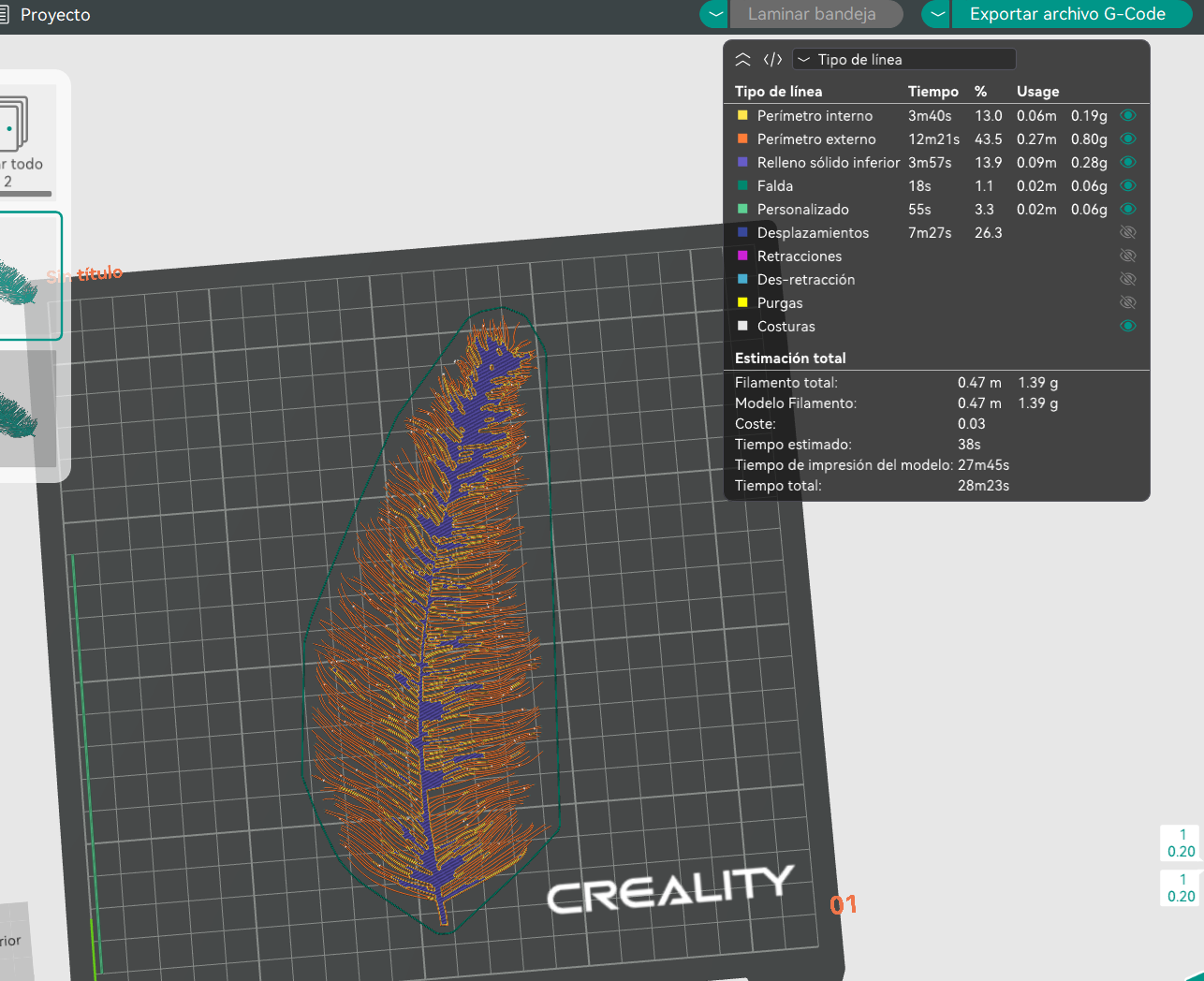This screenshot has height=981, width=1204.
Task: Hide Falda skirt lines
Action: click(1128, 186)
